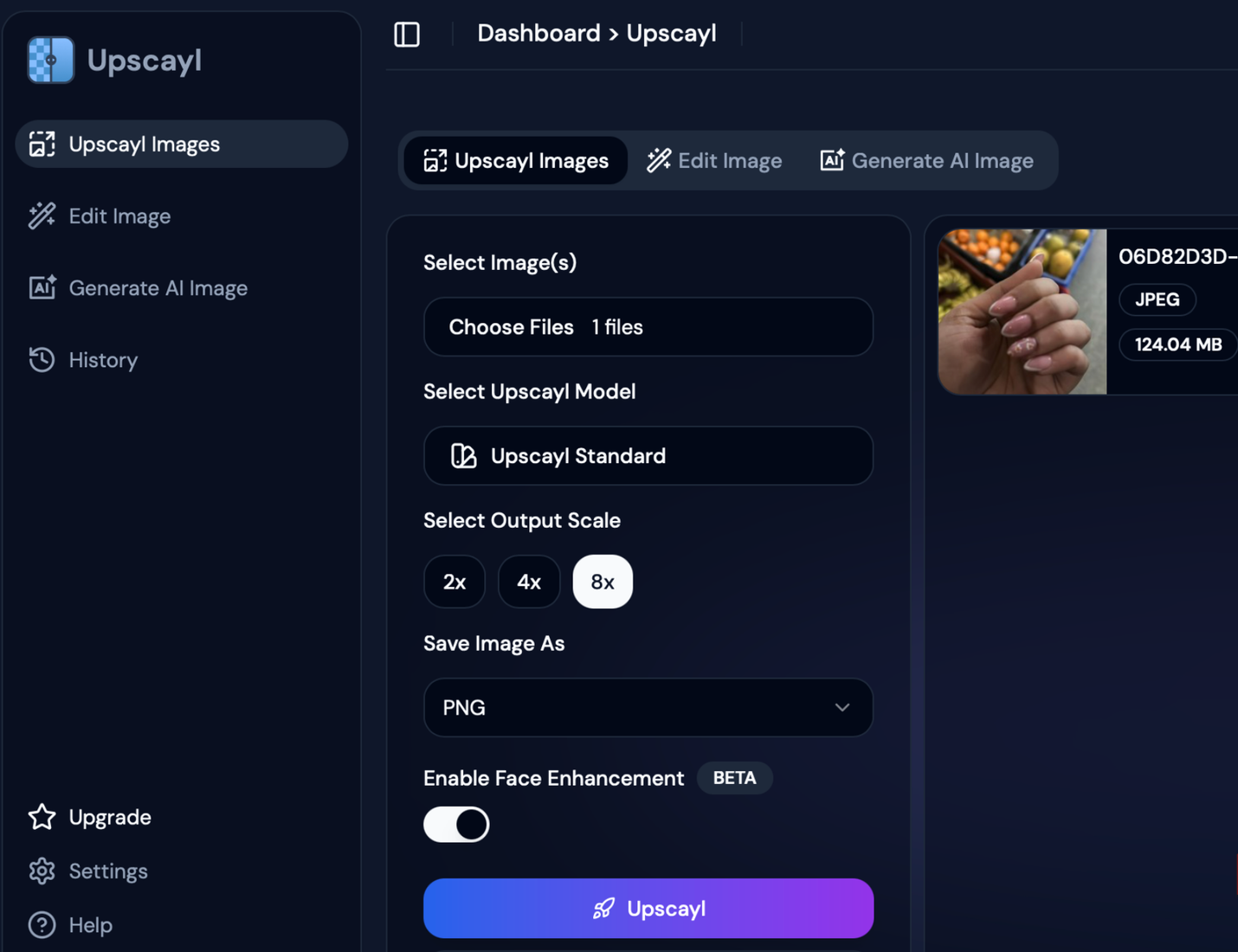Toggle the Face Enhancement switch

click(x=456, y=825)
